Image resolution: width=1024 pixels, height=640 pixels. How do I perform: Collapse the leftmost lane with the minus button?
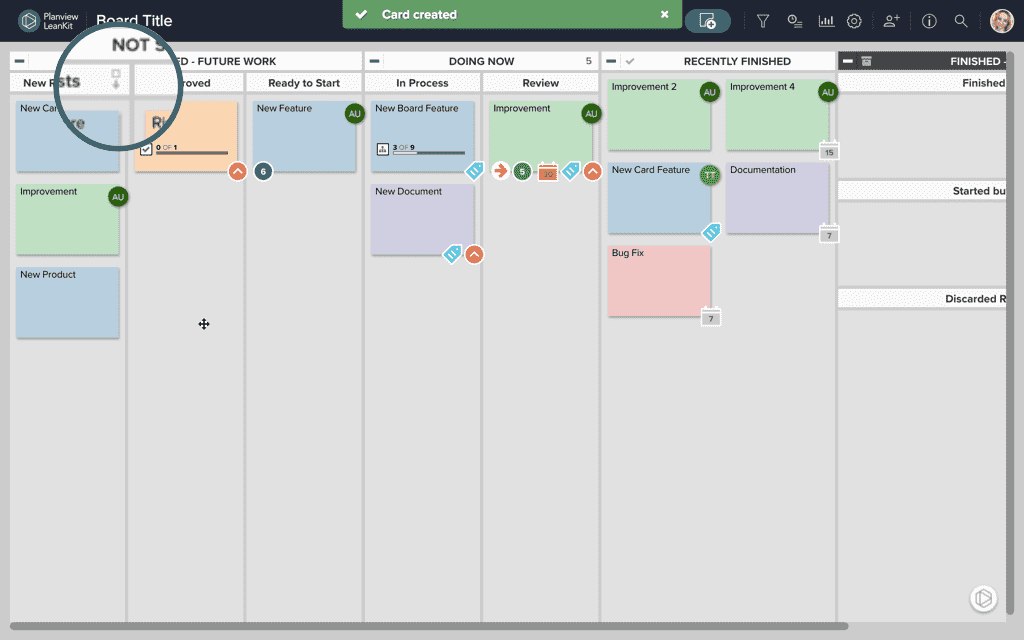(x=20, y=61)
